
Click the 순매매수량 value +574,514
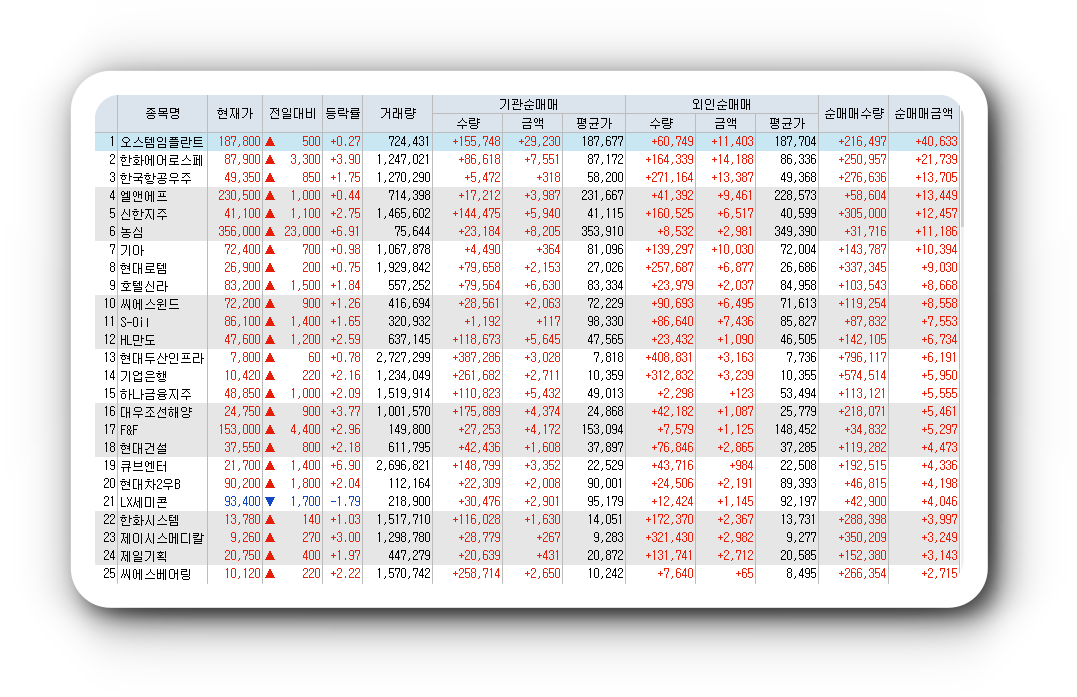862,376
